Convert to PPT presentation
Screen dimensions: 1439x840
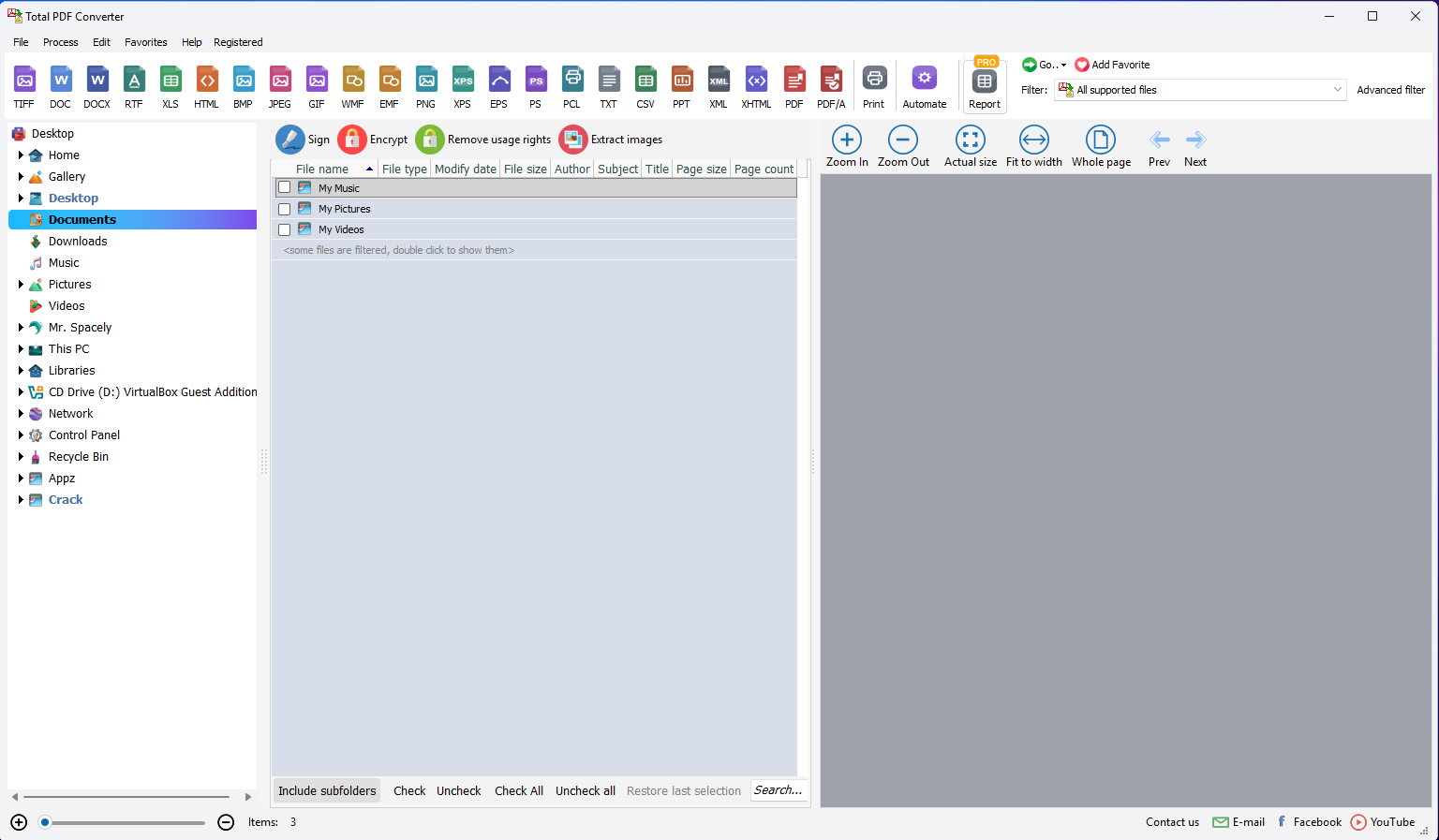coord(682,88)
